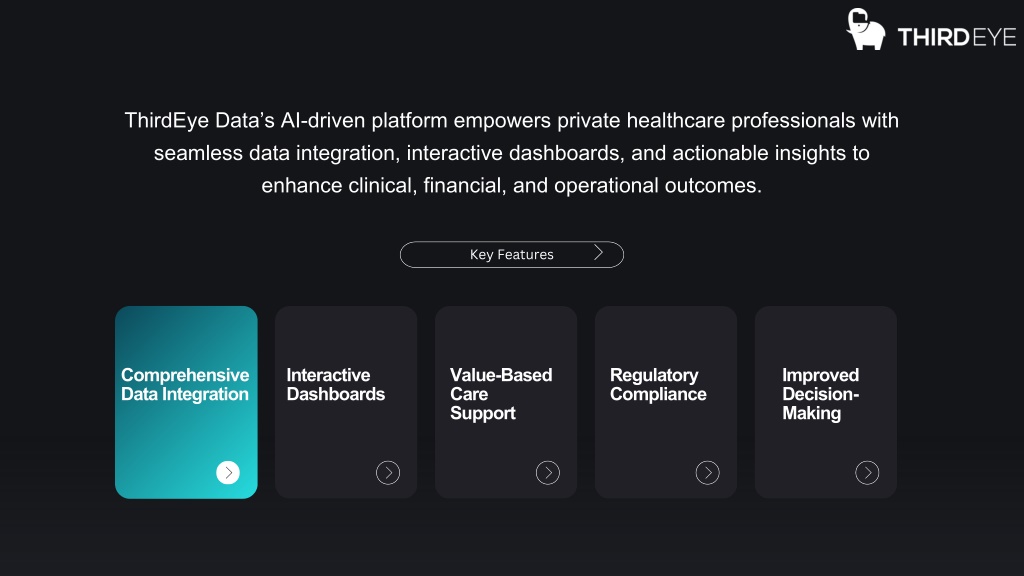
Task: Click the ThirdEye Data platform description paragraph
Action: [512, 153]
